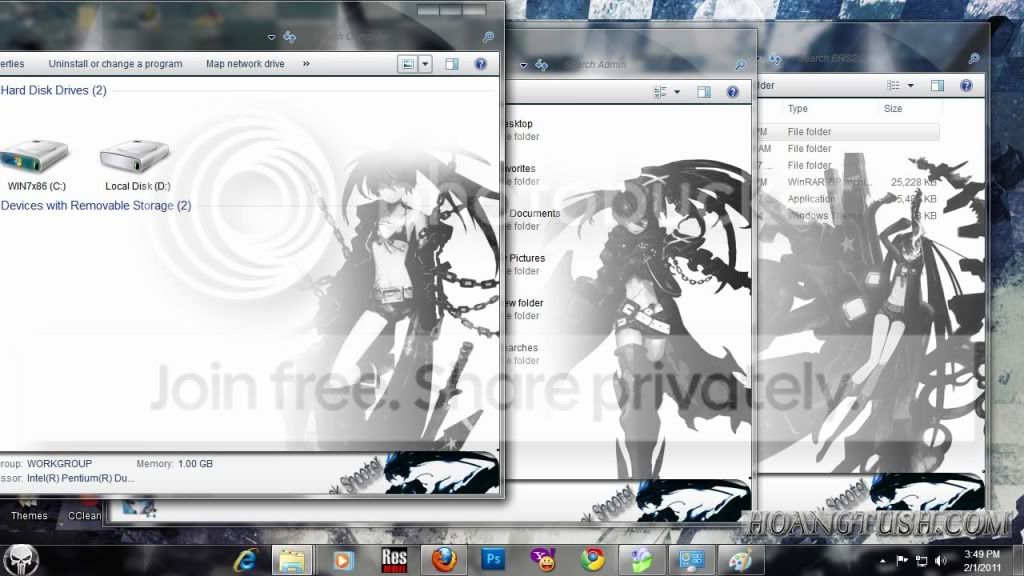Open Windows Explorer taskbar icon
The image size is (1024, 576).
tap(291, 560)
